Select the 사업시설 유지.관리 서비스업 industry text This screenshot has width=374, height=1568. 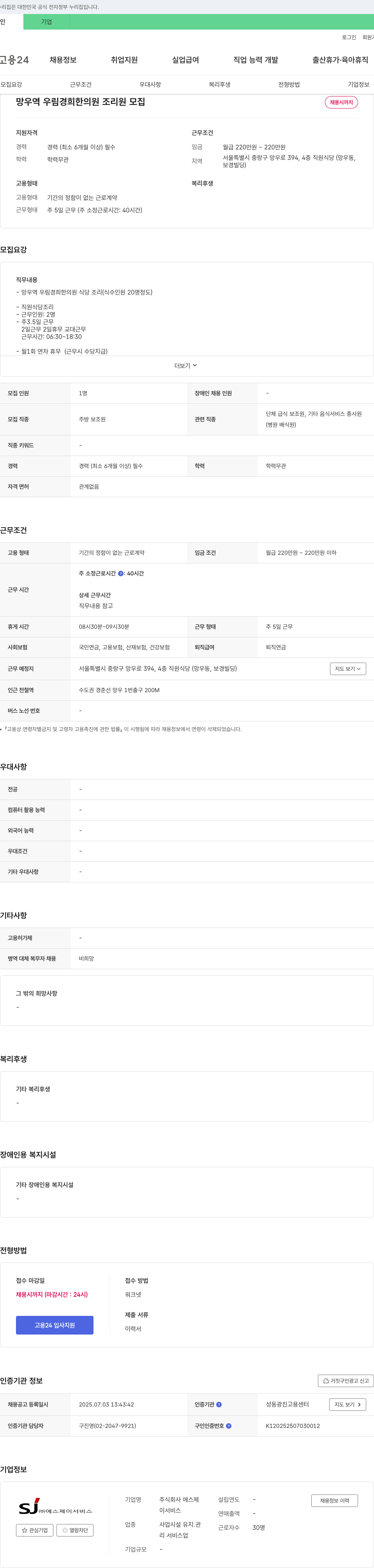(x=180, y=1530)
